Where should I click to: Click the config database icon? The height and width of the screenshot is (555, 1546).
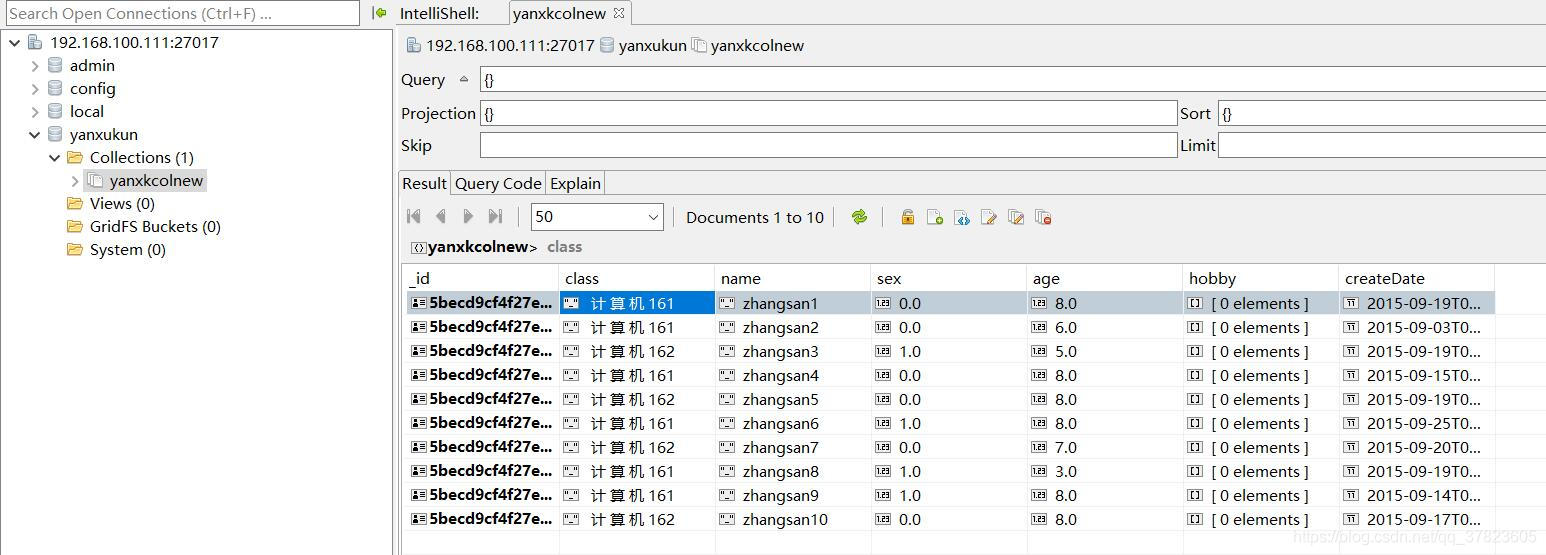(x=55, y=88)
